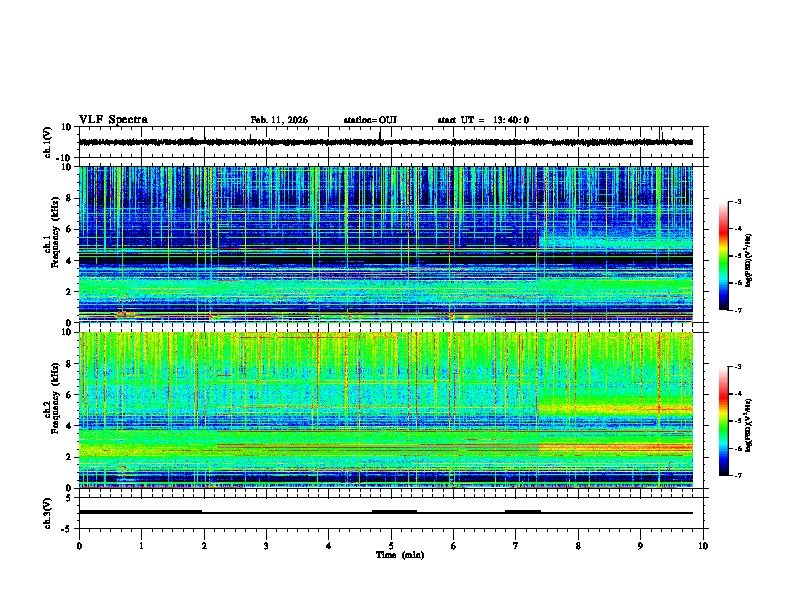
Task: Click the "-5" tick of ch.3(V) axis
Action: pyautogui.click(x=68, y=529)
